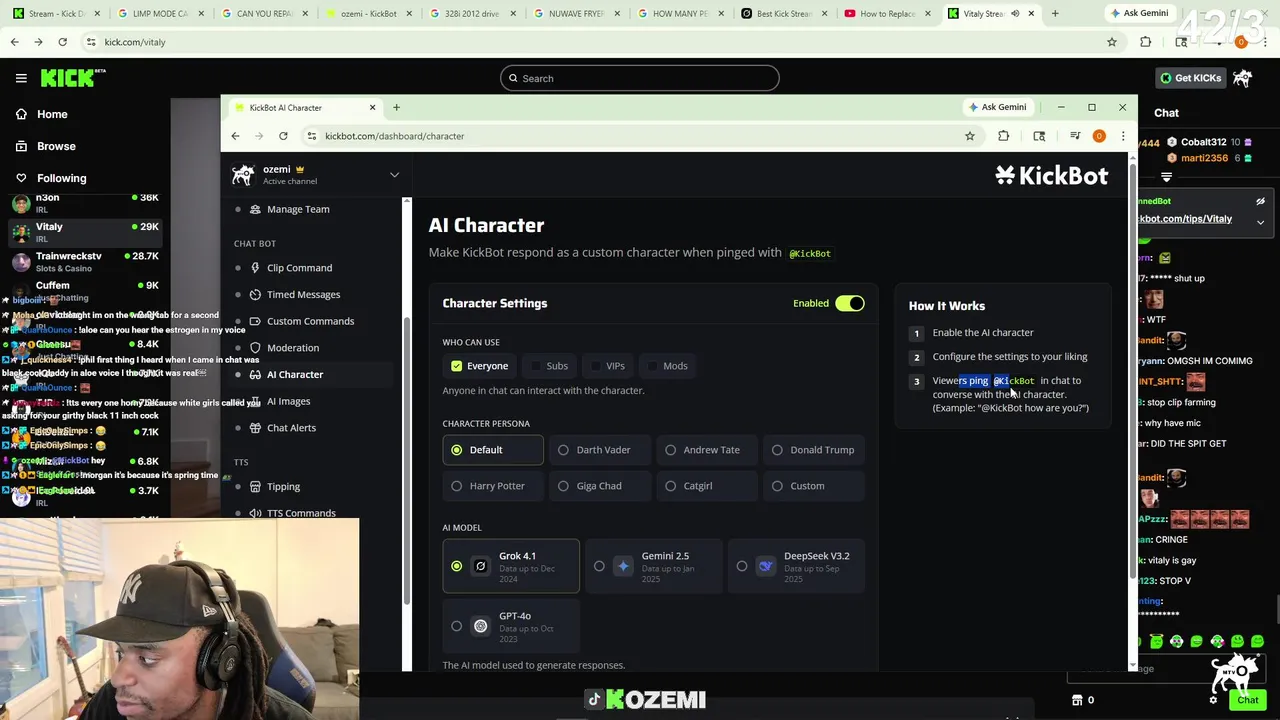The height and width of the screenshot is (720, 1280).
Task: Reload the kick.com page
Action: [62, 42]
